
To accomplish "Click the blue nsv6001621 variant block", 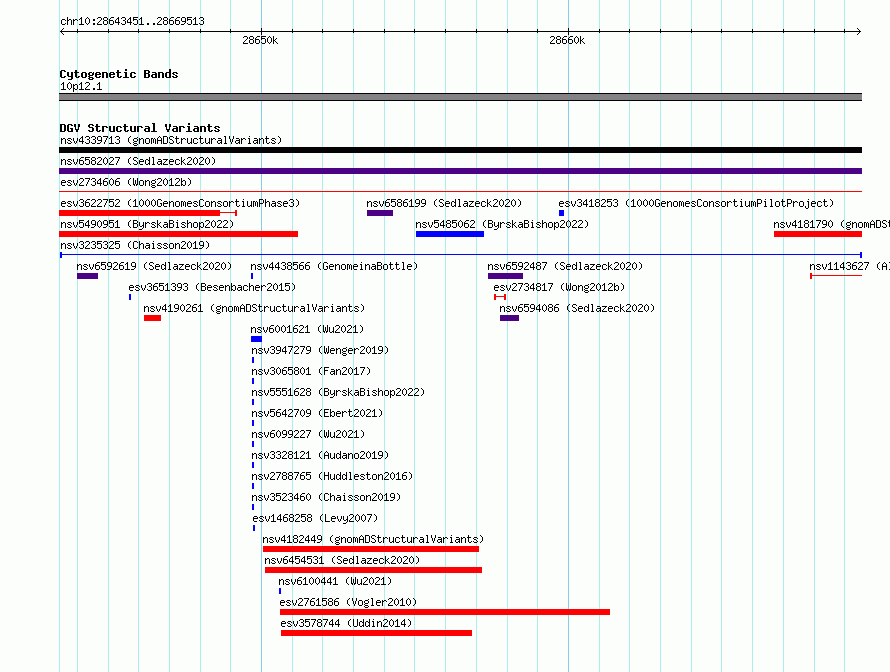I will (257, 339).
